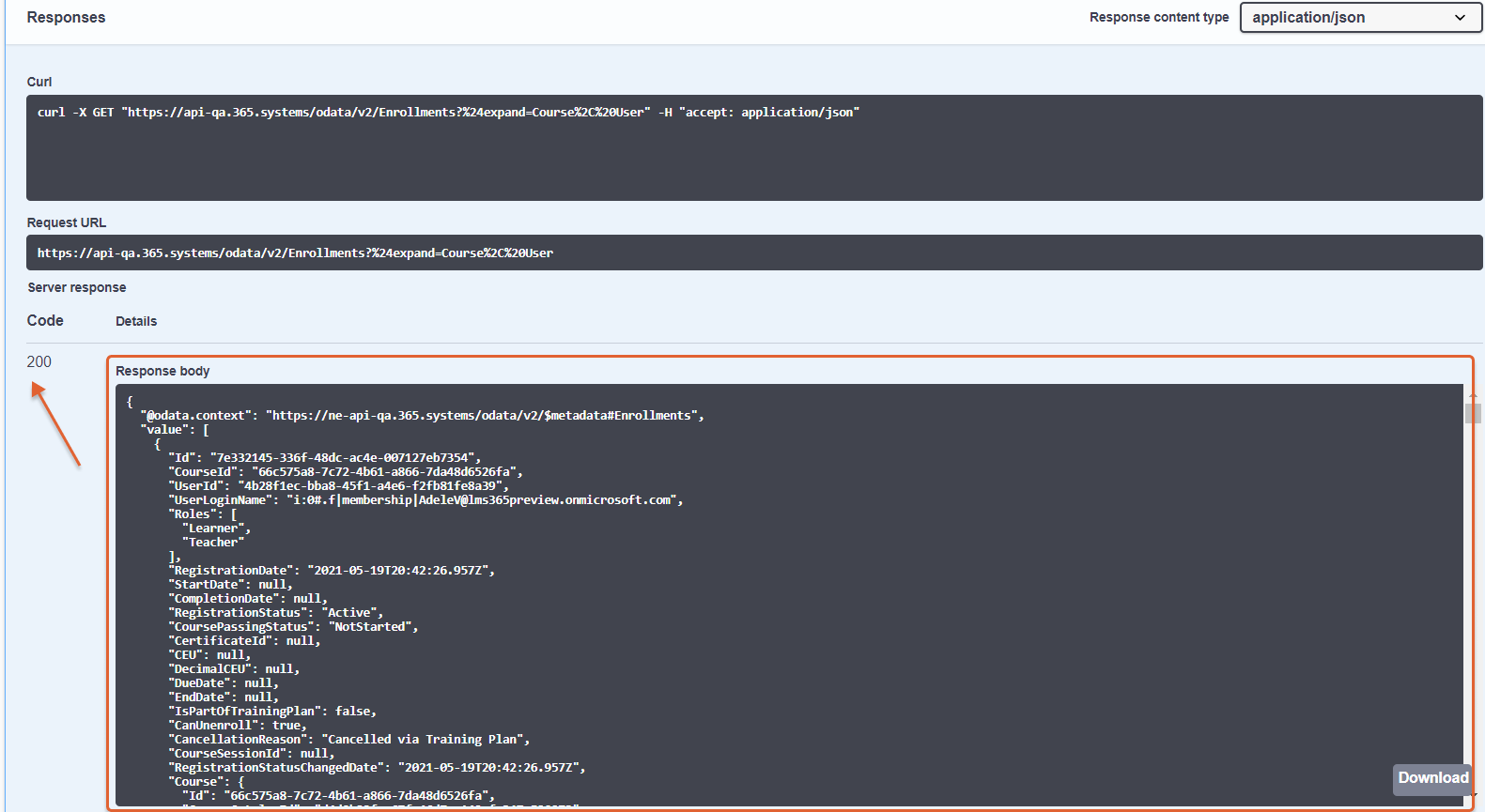
Task: Click the "Course": { line
Action: click(x=207, y=782)
